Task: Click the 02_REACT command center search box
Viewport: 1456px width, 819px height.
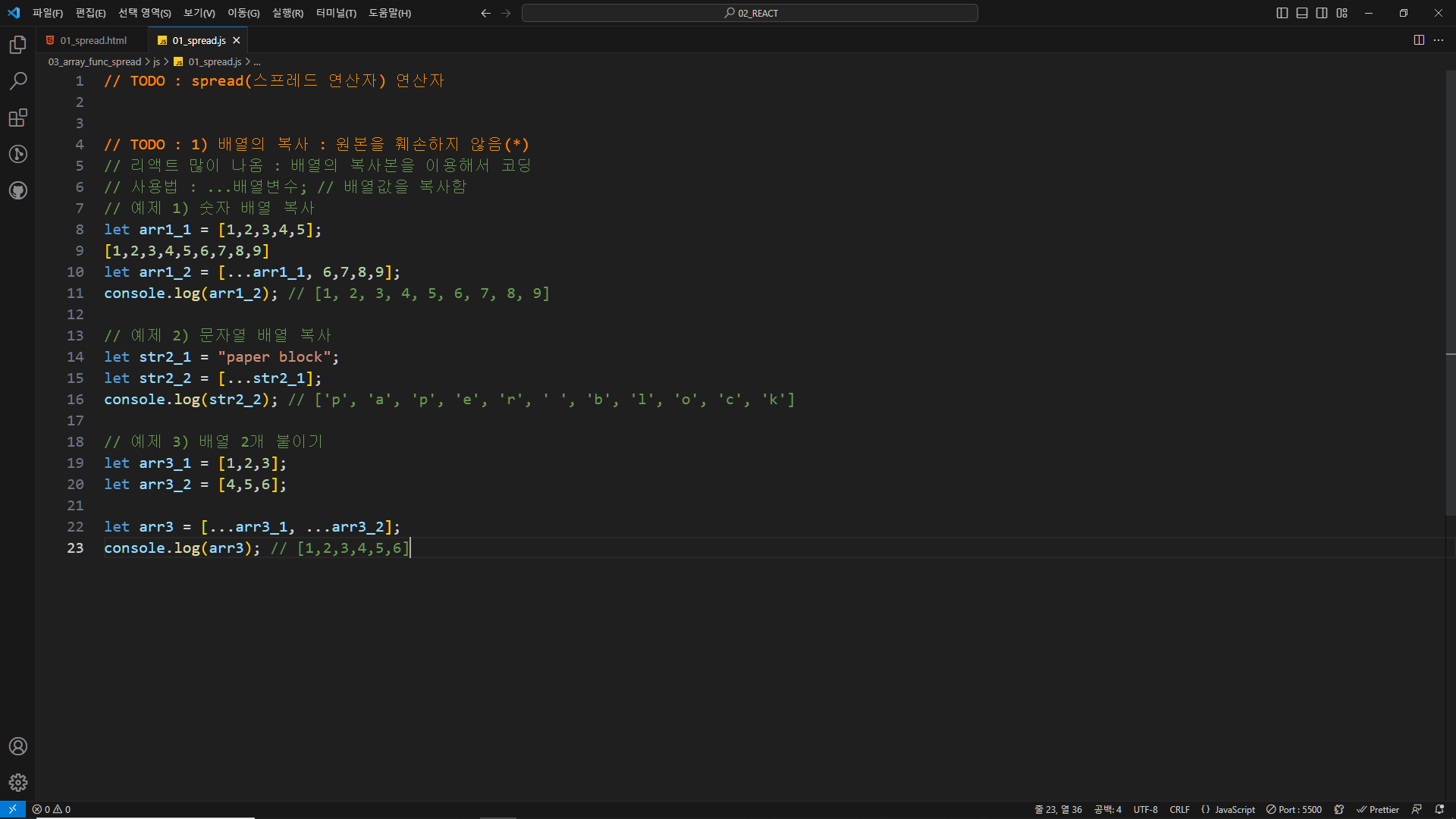Action: (749, 13)
